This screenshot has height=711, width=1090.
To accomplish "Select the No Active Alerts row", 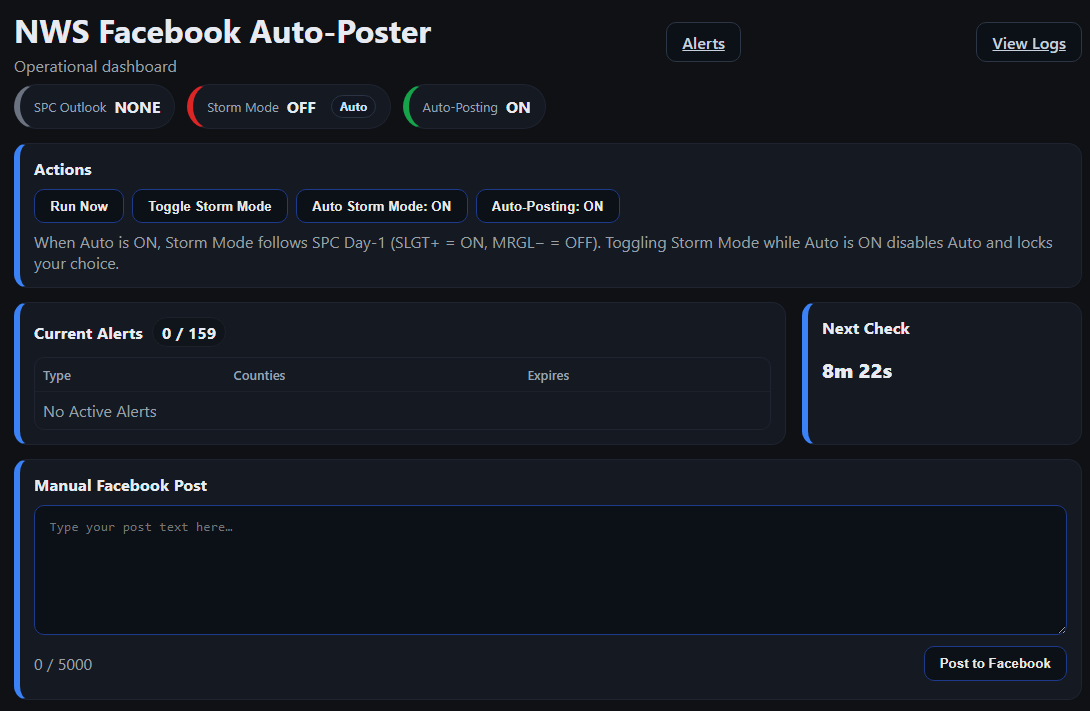I will [x=400, y=411].
